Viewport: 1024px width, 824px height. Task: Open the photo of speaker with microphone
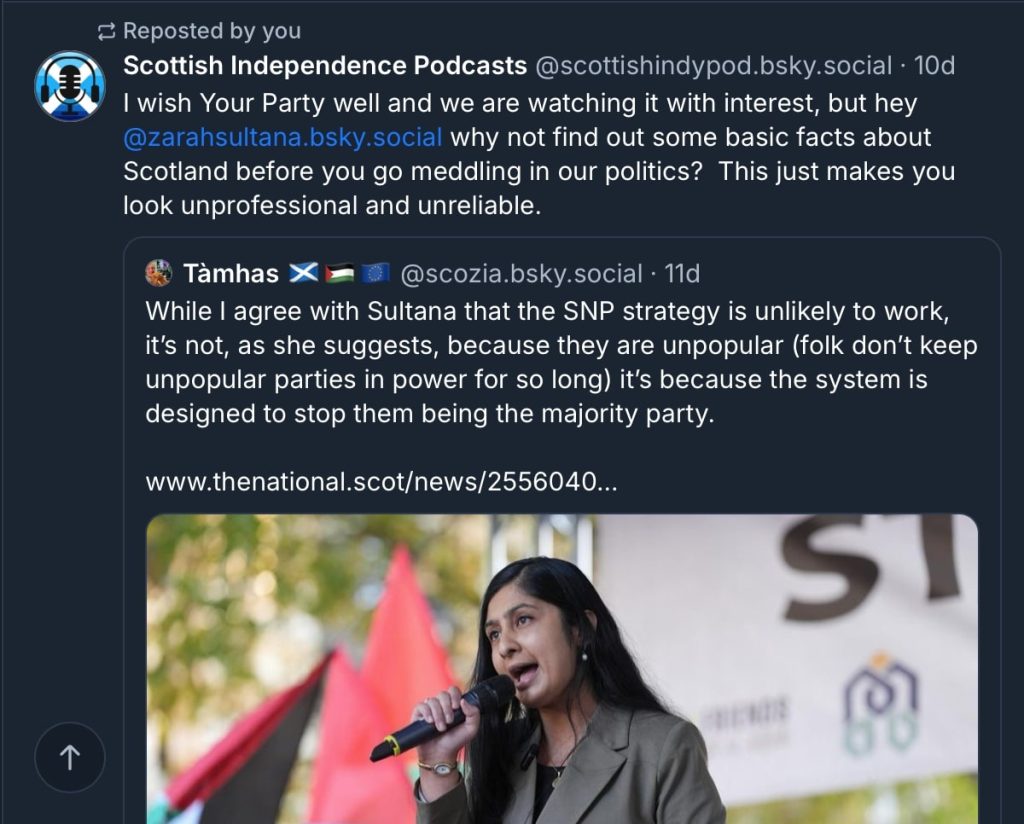pyautogui.click(x=562, y=669)
